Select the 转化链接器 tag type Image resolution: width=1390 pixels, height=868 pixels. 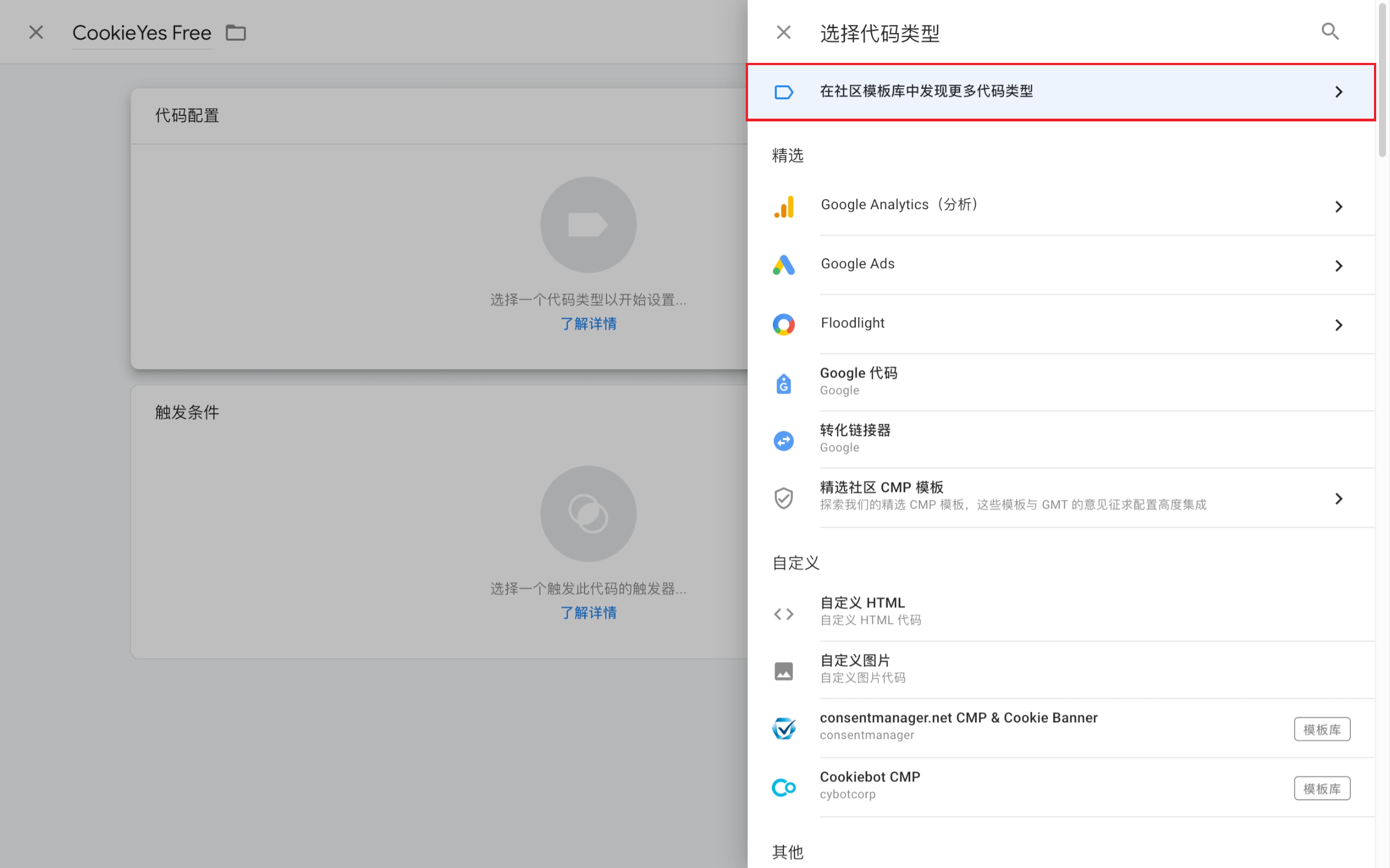(x=855, y=438)
